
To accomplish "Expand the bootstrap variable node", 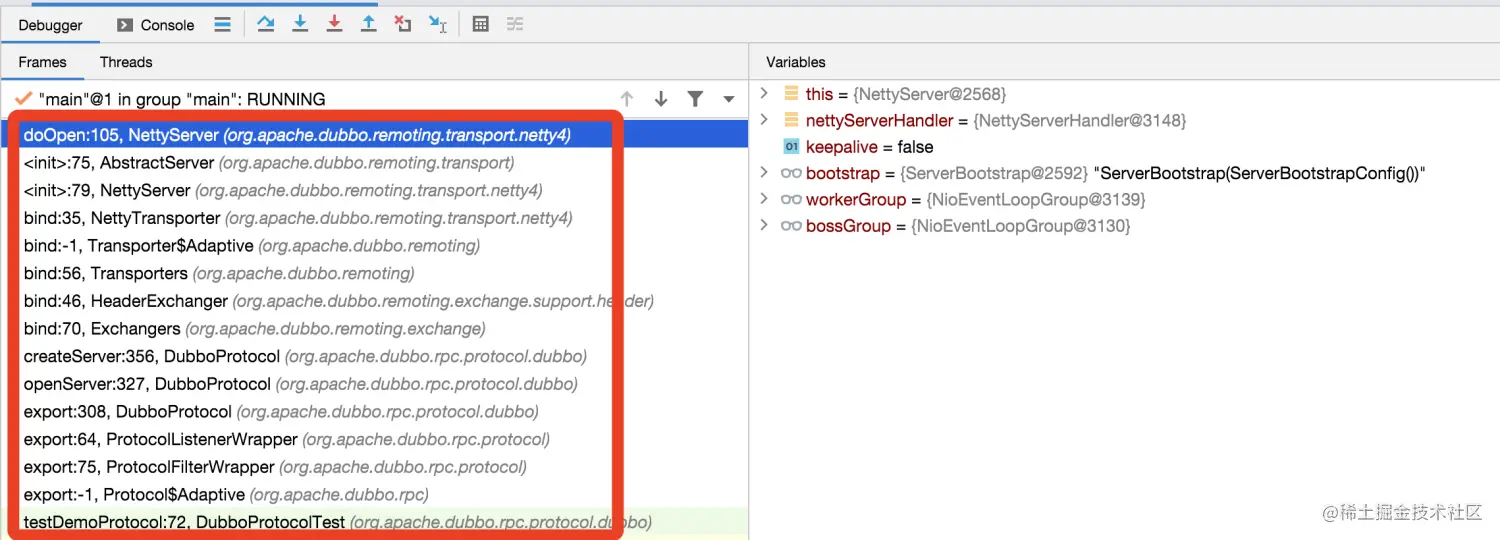I will point(764,173).
